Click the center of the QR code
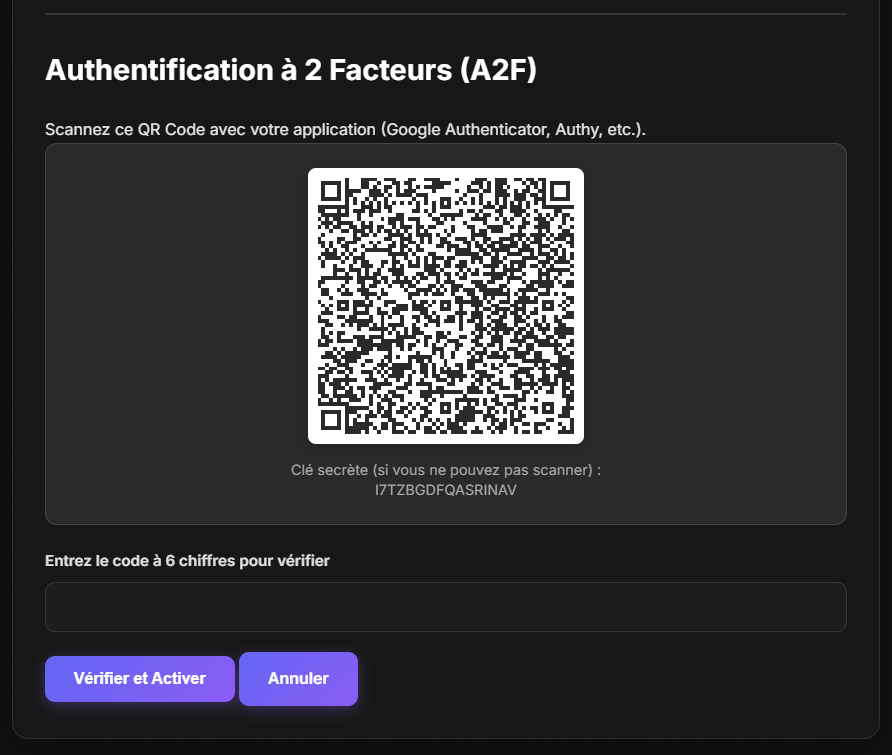Viewport: 892px width, 755px height. (x=445, y=305)
